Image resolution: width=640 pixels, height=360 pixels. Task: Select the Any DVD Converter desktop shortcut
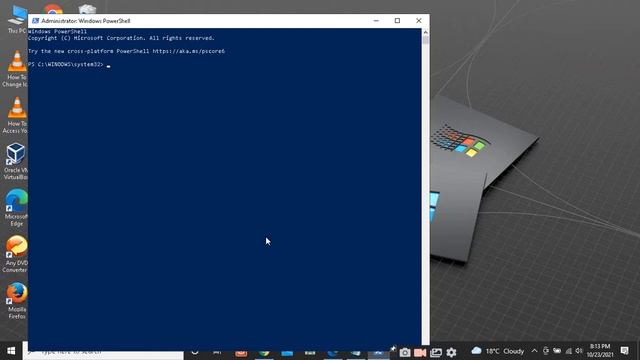click(16, 254)
